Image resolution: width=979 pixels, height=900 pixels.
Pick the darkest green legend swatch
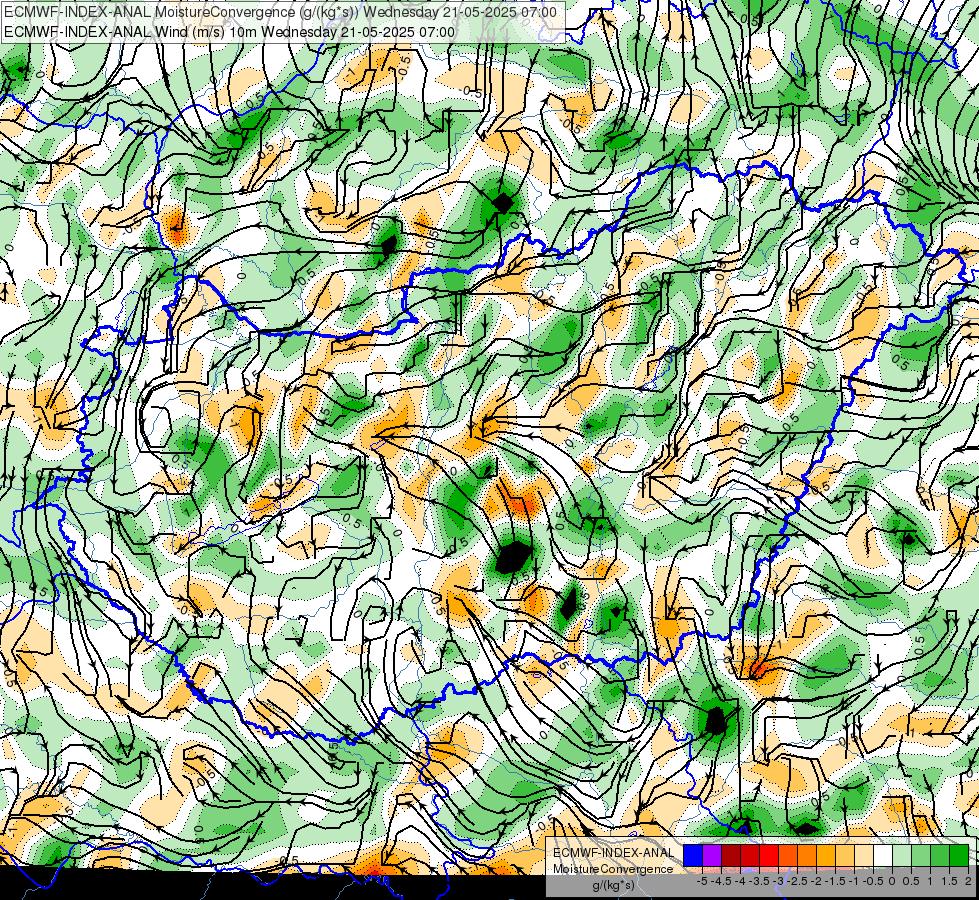coord(959,855)
